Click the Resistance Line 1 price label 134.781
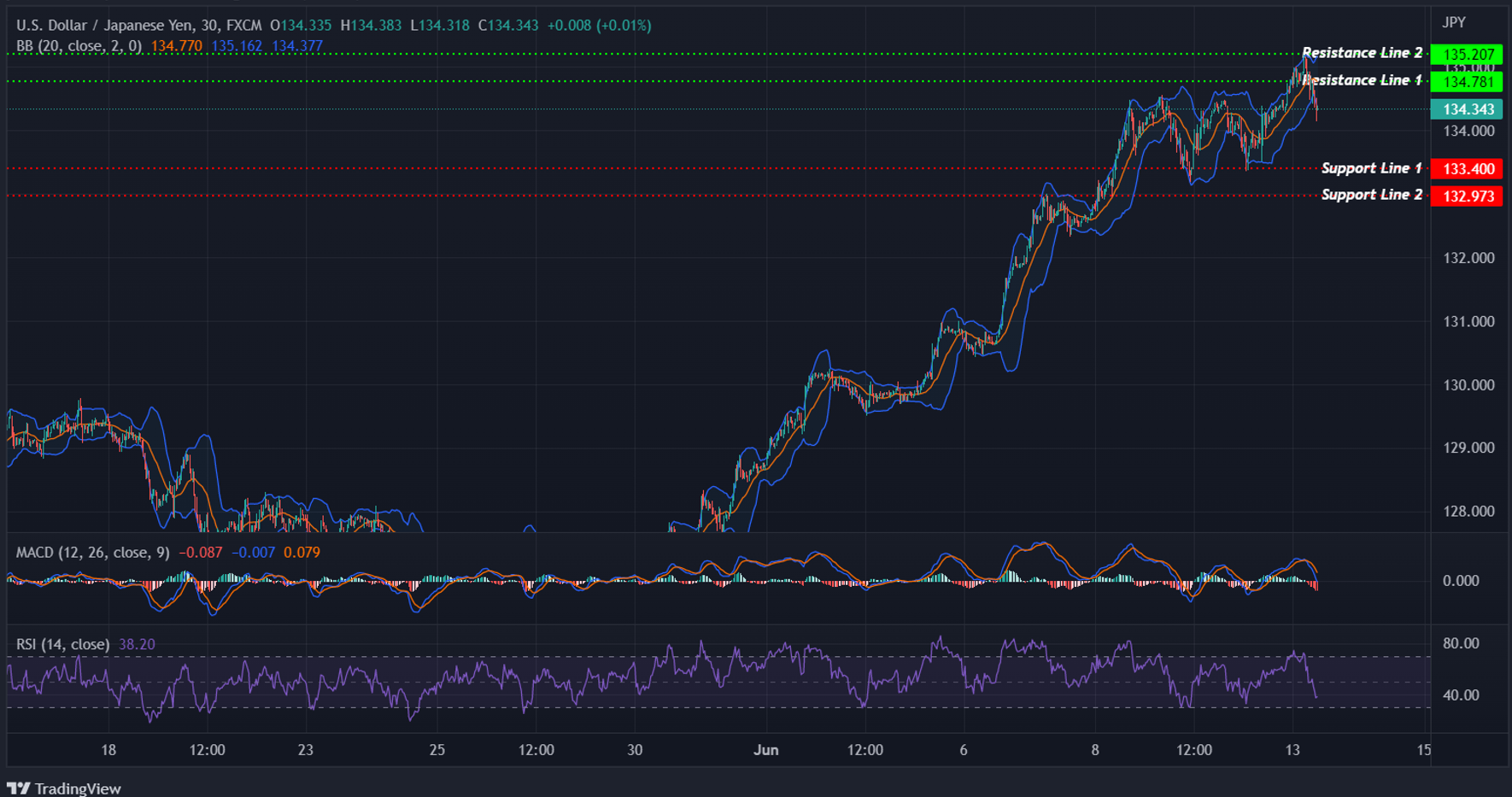 pyautogui.click(x=1468, y=81)
